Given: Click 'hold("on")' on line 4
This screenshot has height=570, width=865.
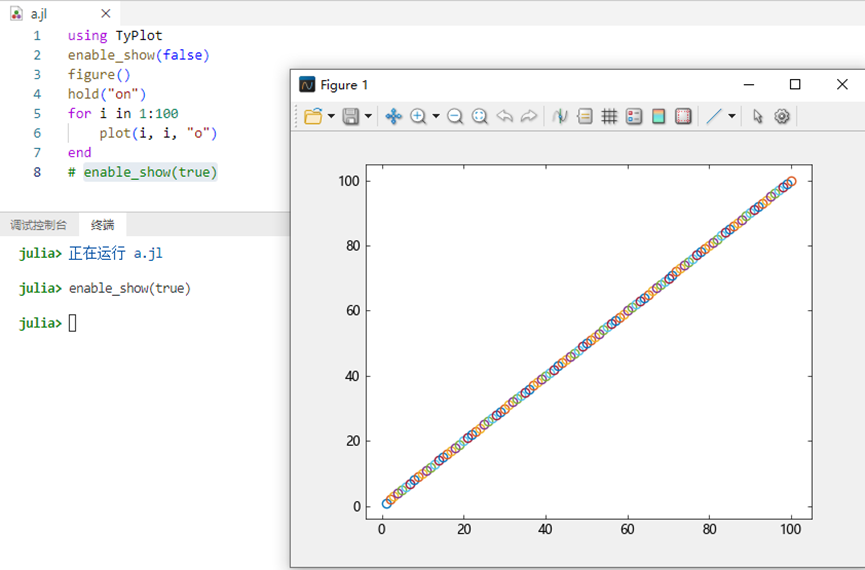Looking at the screenshot, I should [x=107, y=94].
